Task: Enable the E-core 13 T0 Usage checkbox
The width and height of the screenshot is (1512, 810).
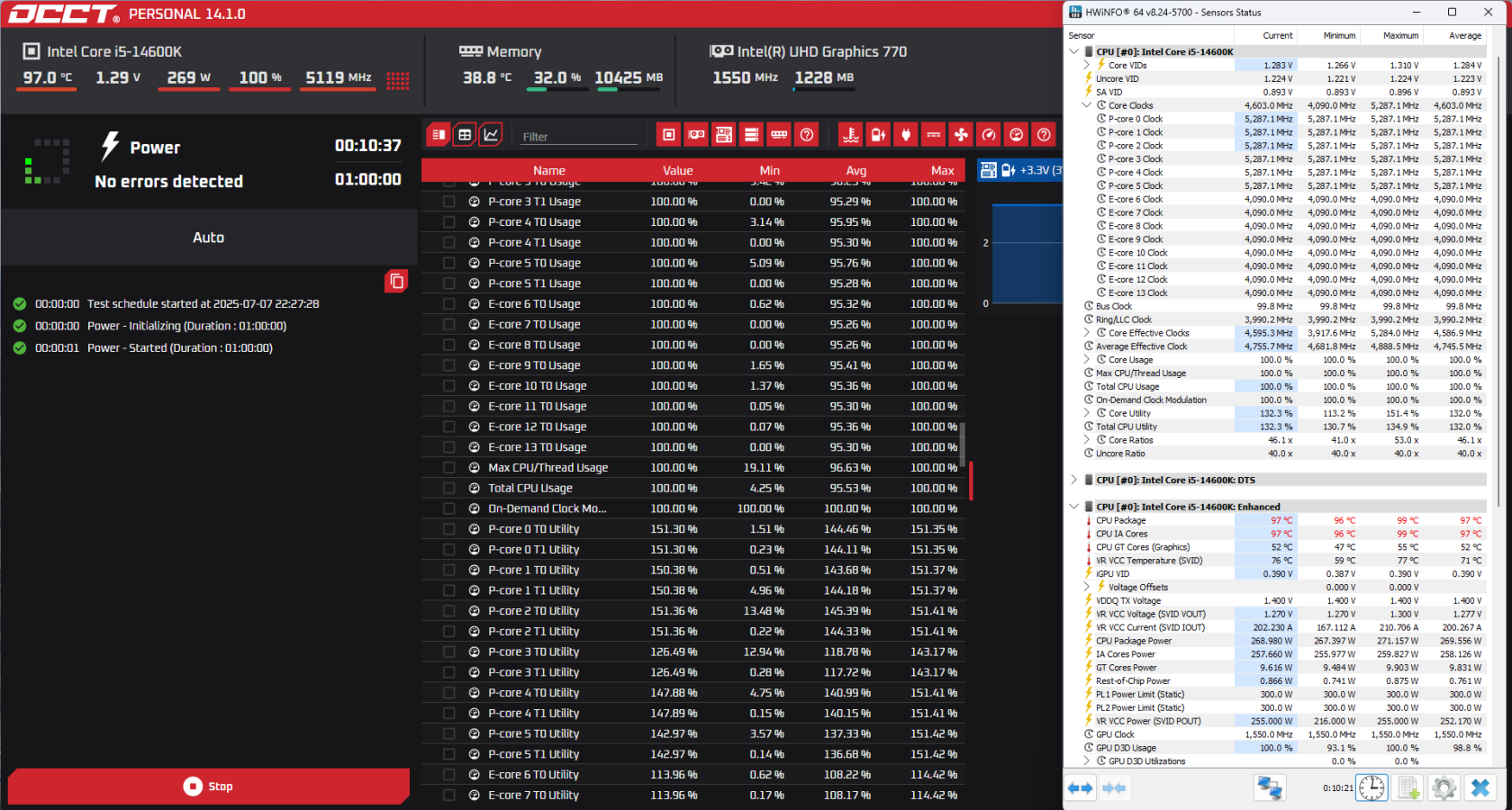Action: click(x=448, y=447)
